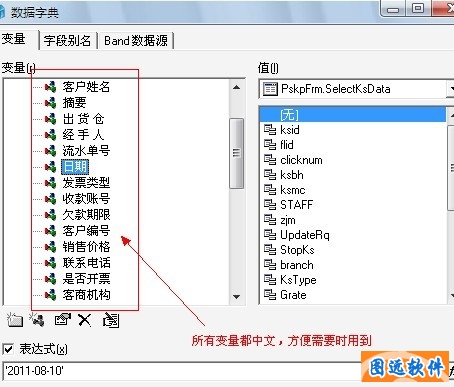Select the 流水单号 variable
This screenshot has width=454, height=387.
pos(86,151)
